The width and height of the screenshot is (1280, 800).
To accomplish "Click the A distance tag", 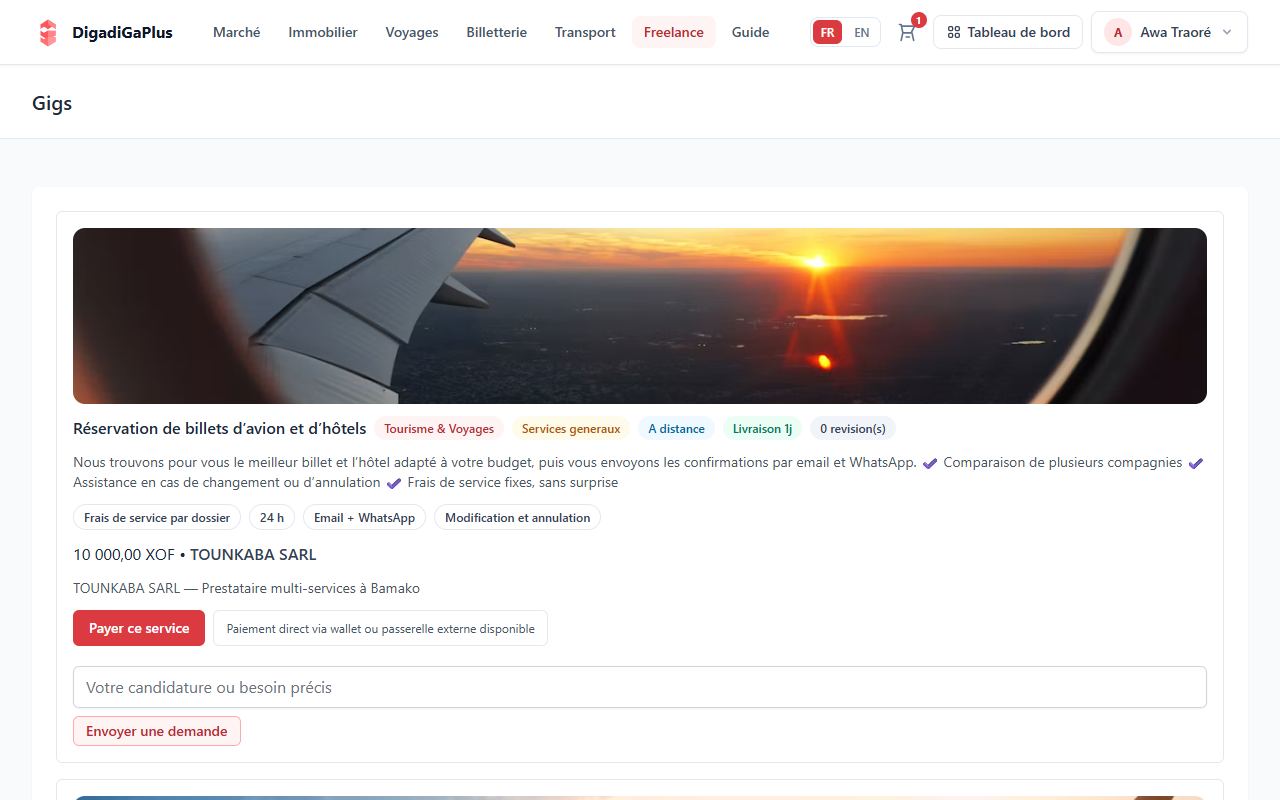I will point(676,428).
